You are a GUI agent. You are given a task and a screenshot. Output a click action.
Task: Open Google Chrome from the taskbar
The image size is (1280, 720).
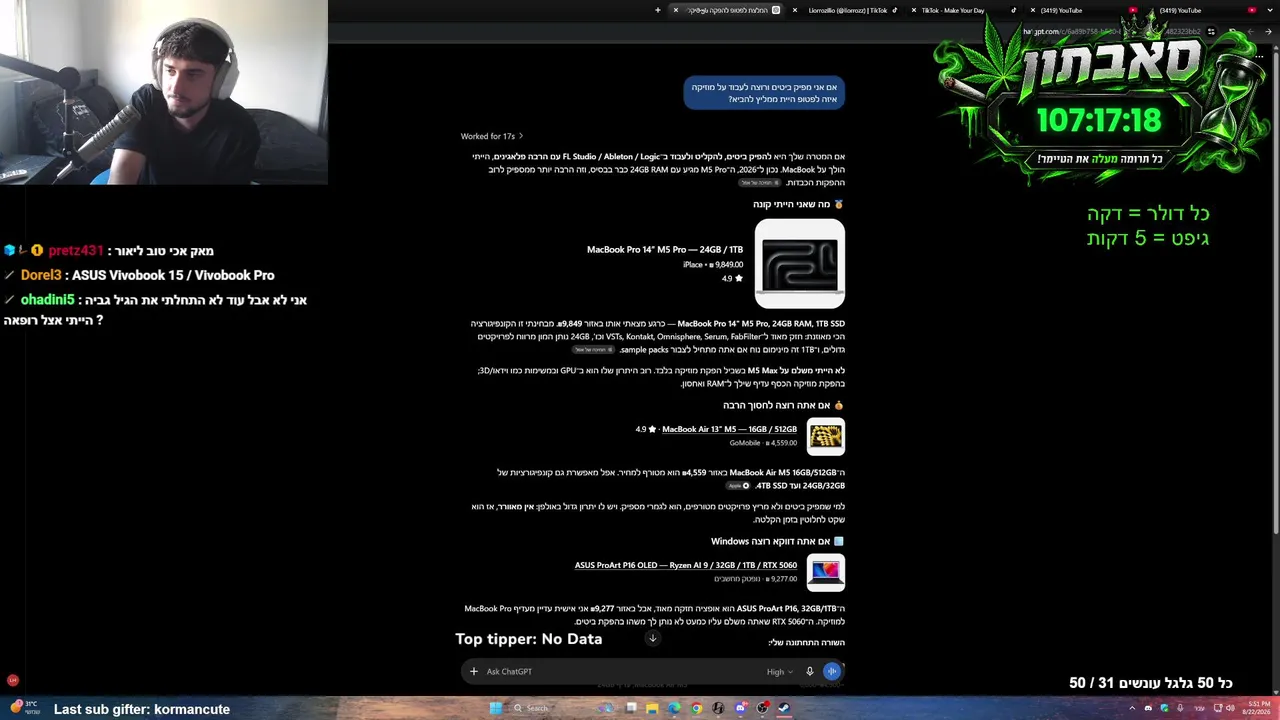(696, 708)
